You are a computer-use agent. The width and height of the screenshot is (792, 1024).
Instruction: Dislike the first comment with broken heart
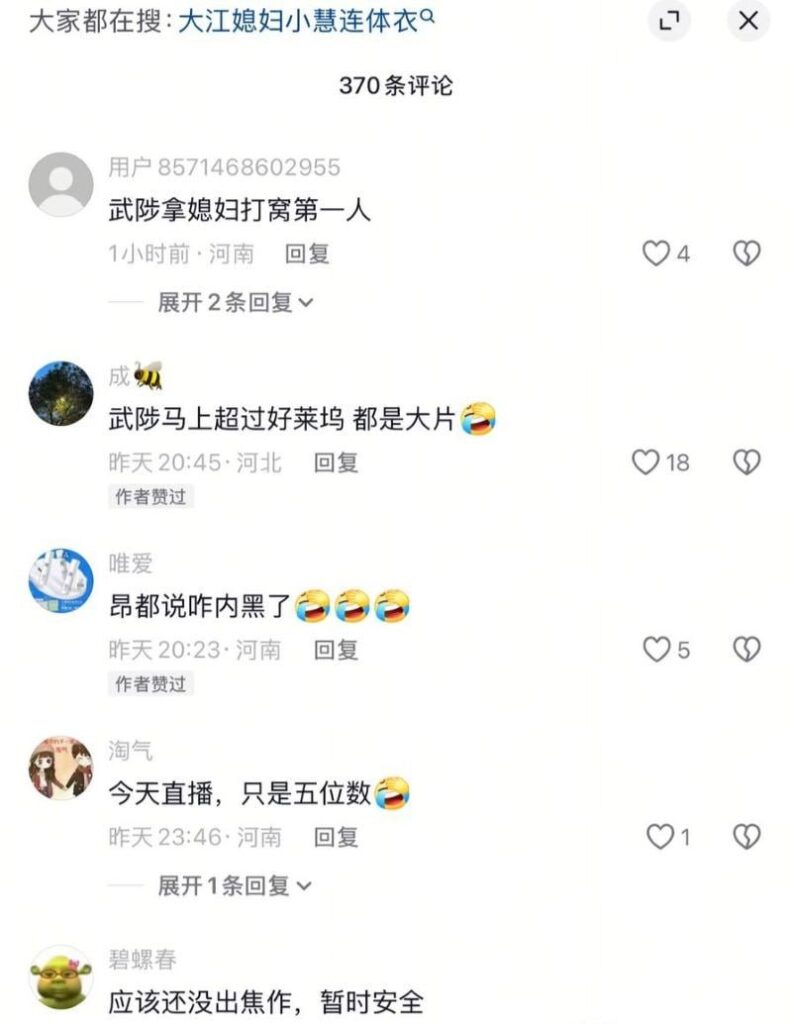coord(746,253)
